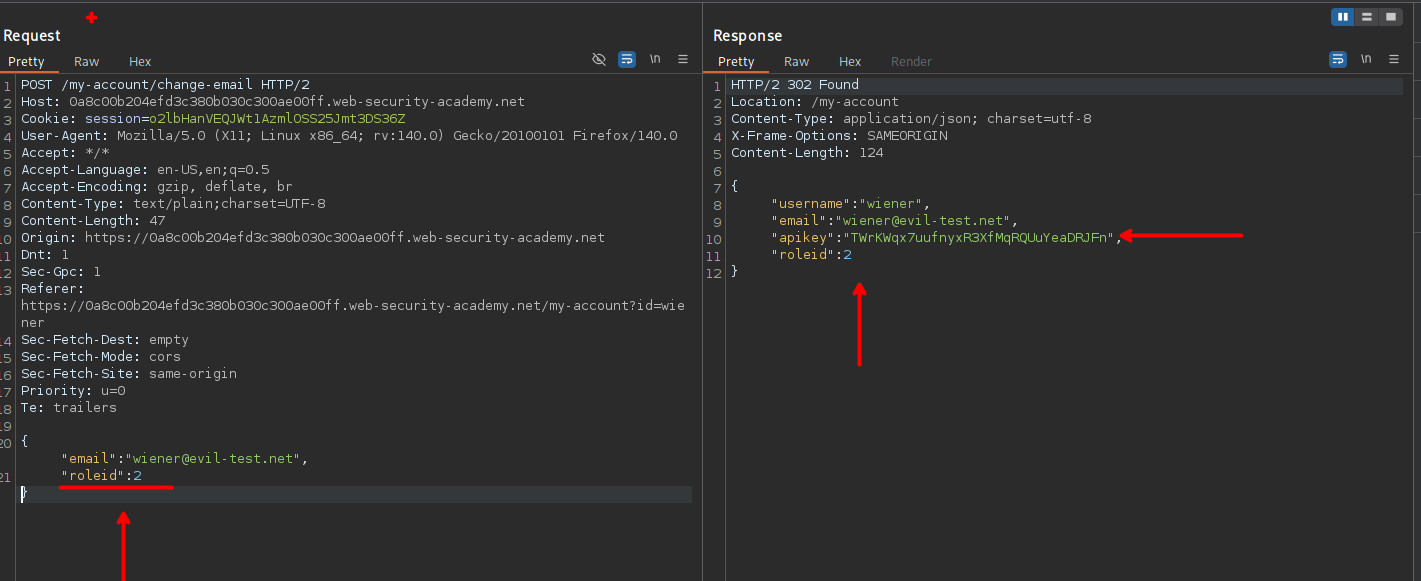1421x581 pixels.
Task: Click the apikey value in Response body
Action: click(977, 237)
